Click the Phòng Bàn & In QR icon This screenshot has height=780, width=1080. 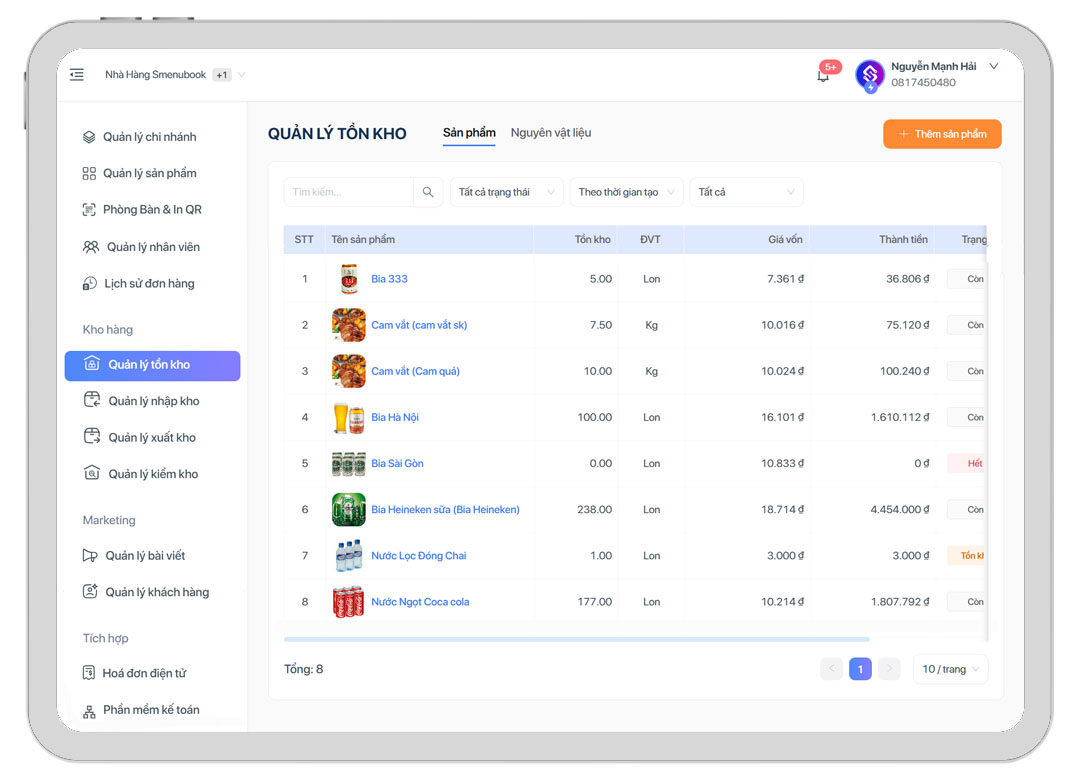(89, 209)
